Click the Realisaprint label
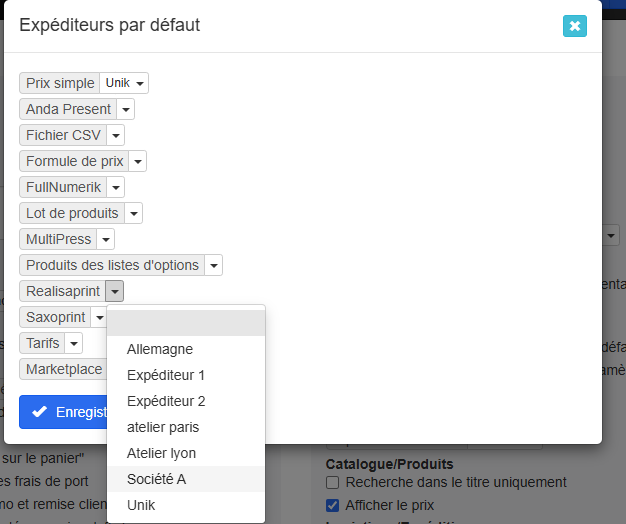 pos(63,291)
